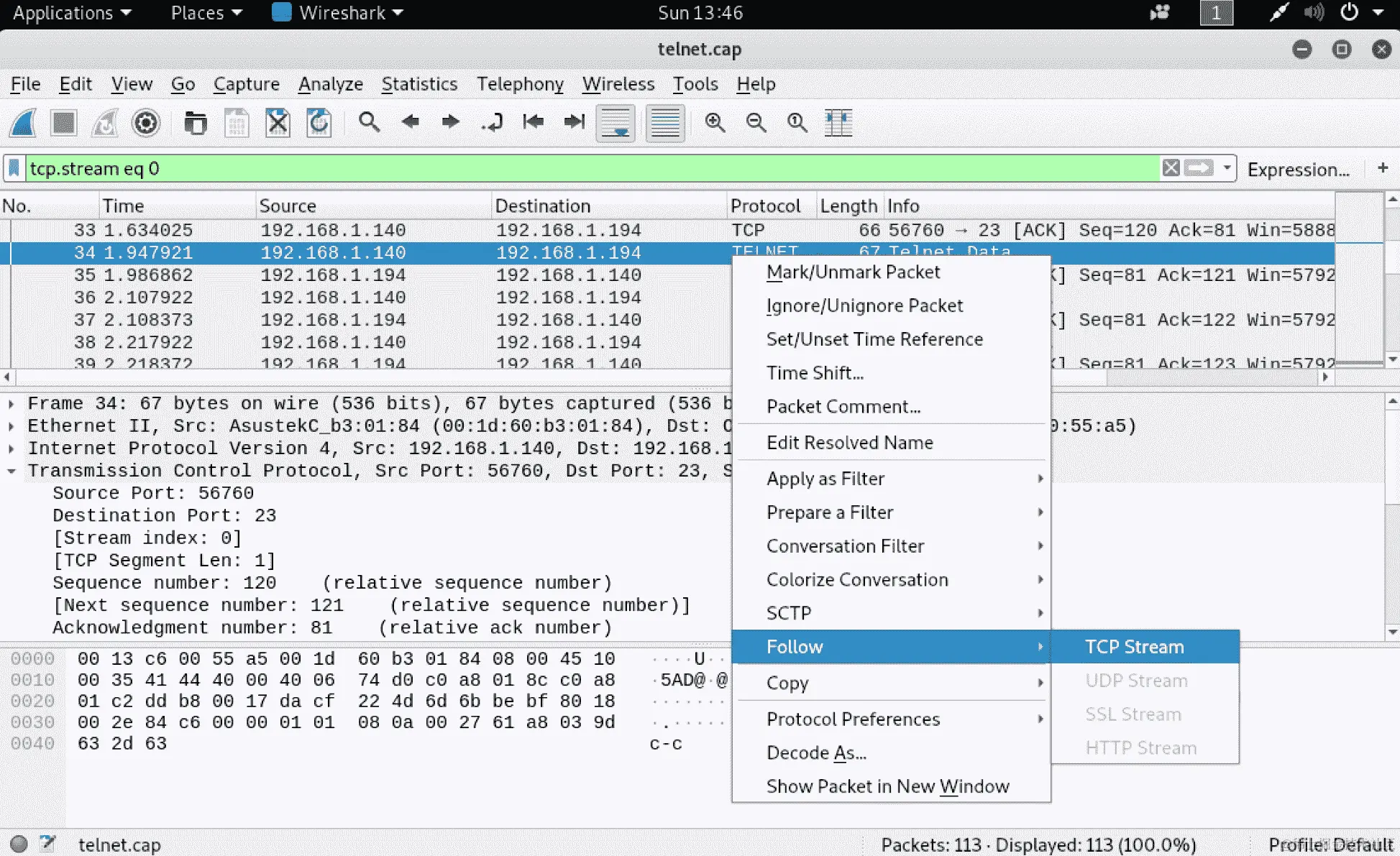Toggle the colorize packet list button
Screen dimensions: 1400x856
pos(664,123)
